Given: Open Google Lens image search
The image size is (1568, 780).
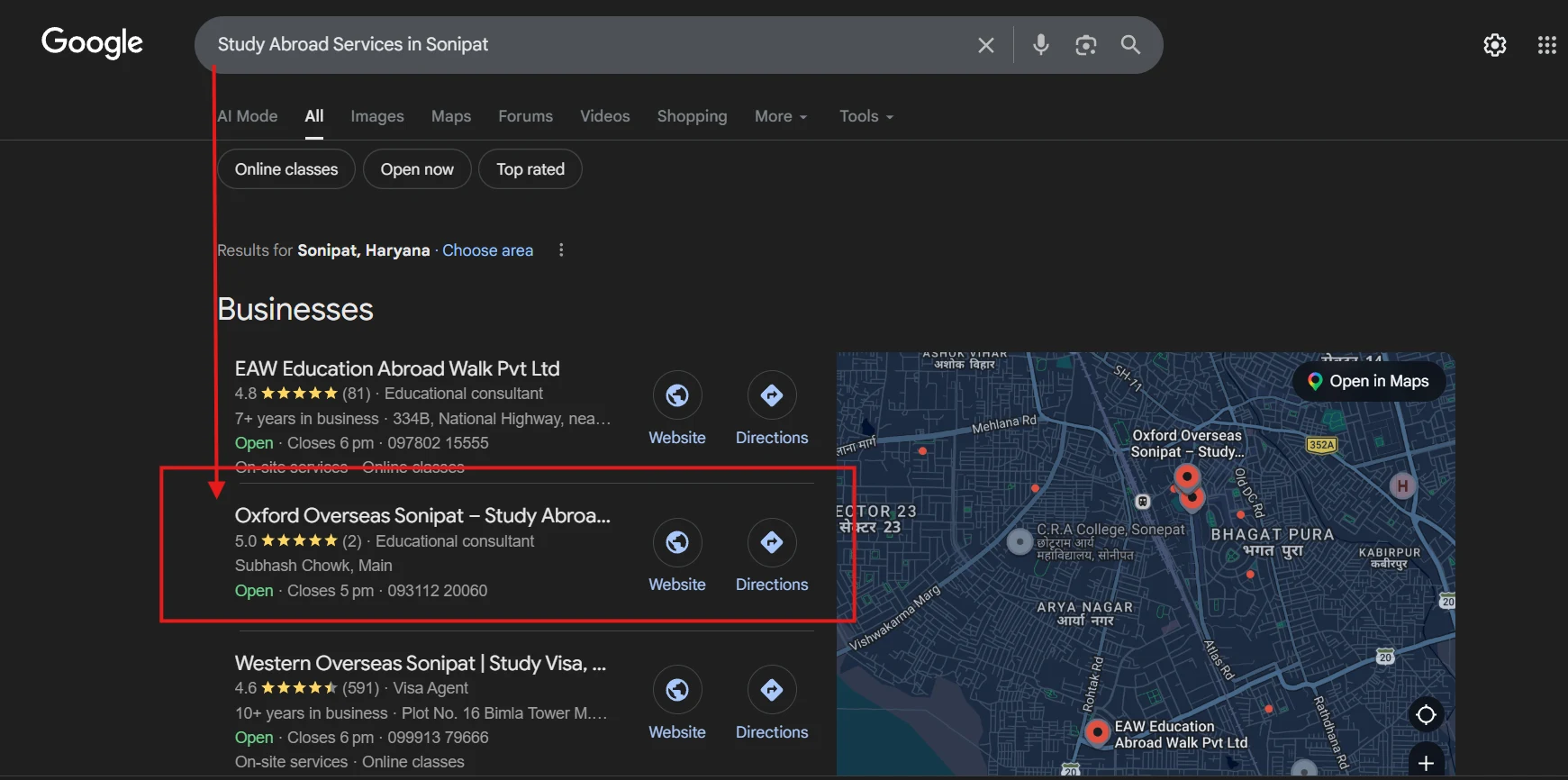Looking at the screenshot, I should (x=1085, y=45).
